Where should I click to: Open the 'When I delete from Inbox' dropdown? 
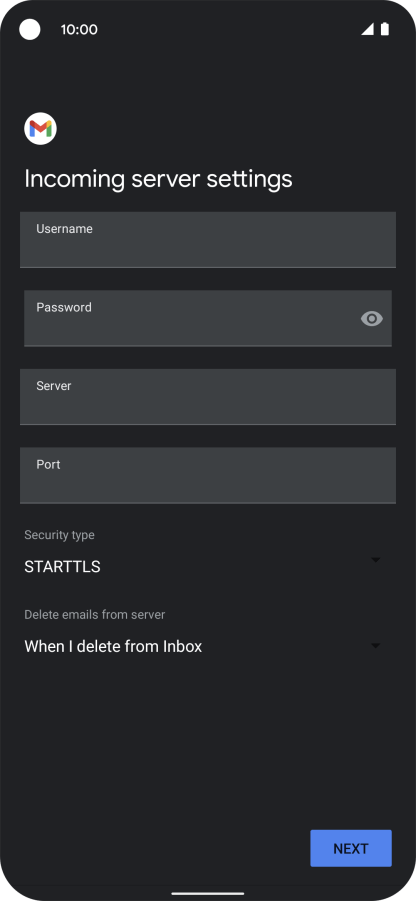pos(203,646)
